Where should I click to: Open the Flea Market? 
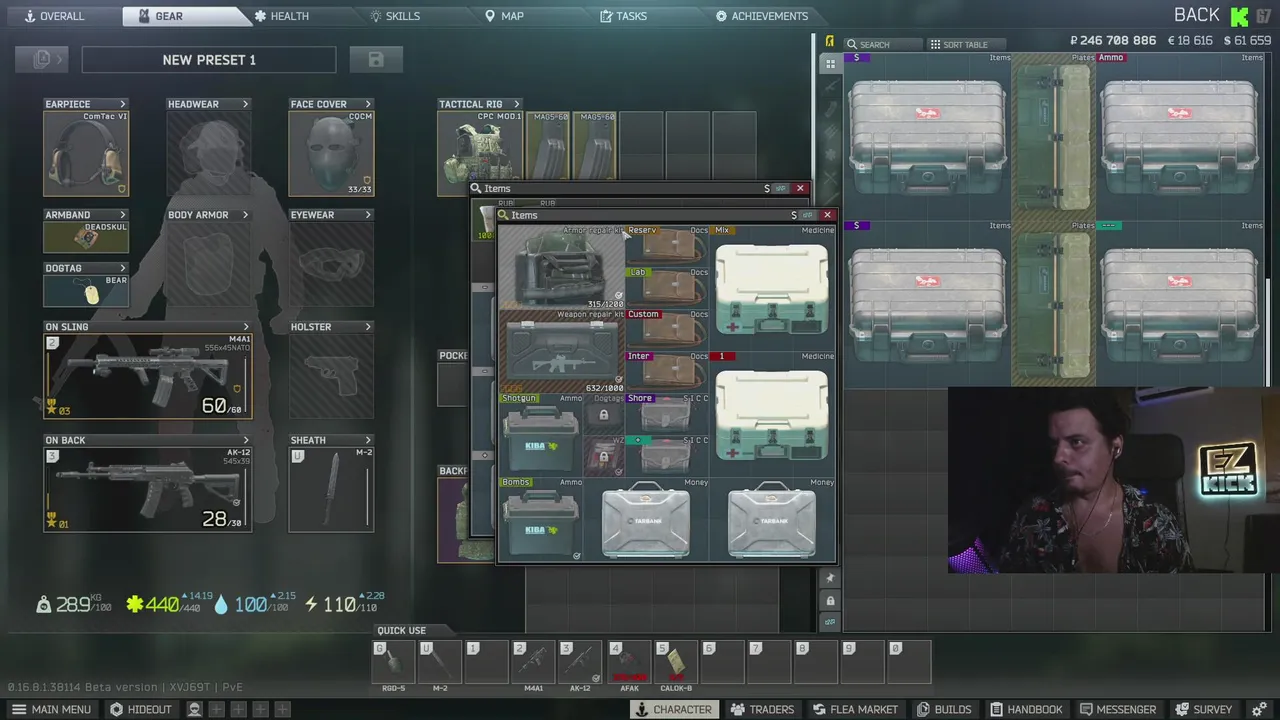point(855,709)
